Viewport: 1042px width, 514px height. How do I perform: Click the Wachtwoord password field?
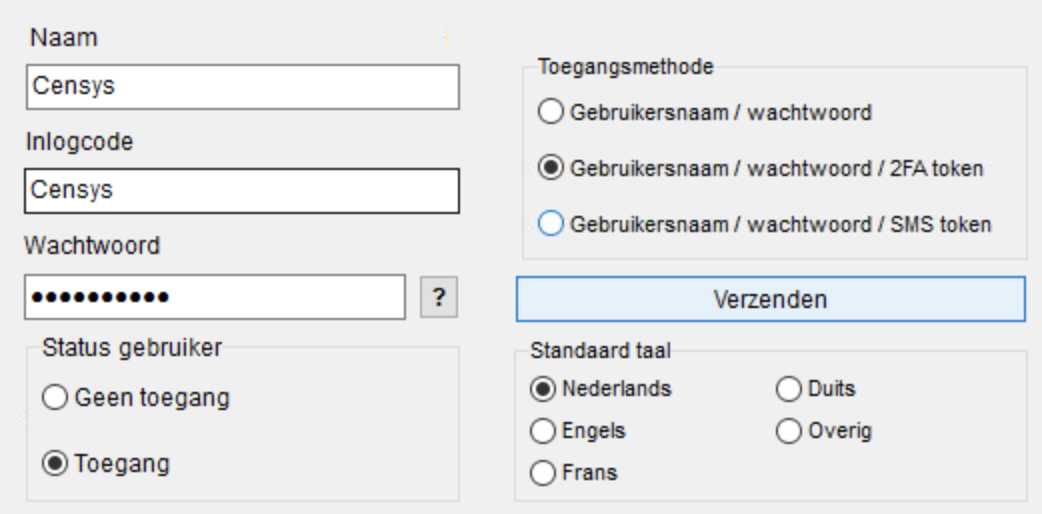(215, 297)
